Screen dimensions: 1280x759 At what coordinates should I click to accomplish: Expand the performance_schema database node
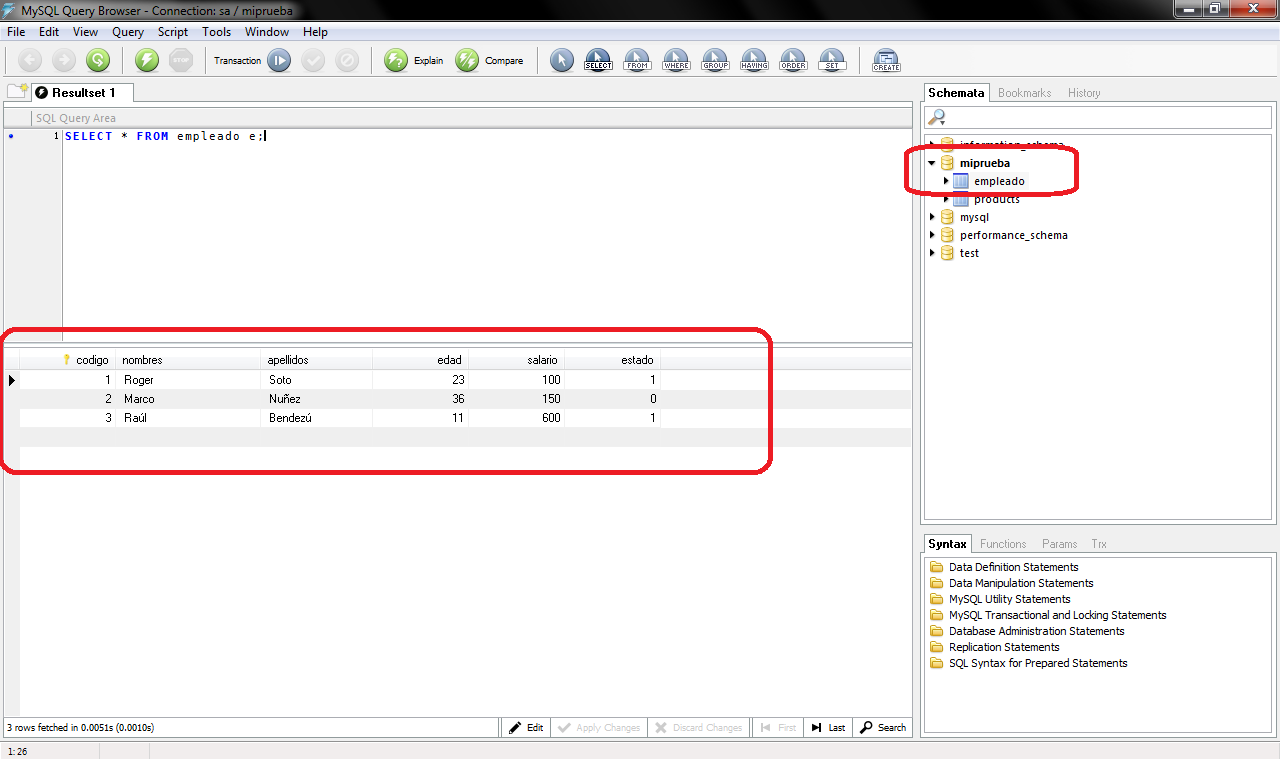pos(933,235)
